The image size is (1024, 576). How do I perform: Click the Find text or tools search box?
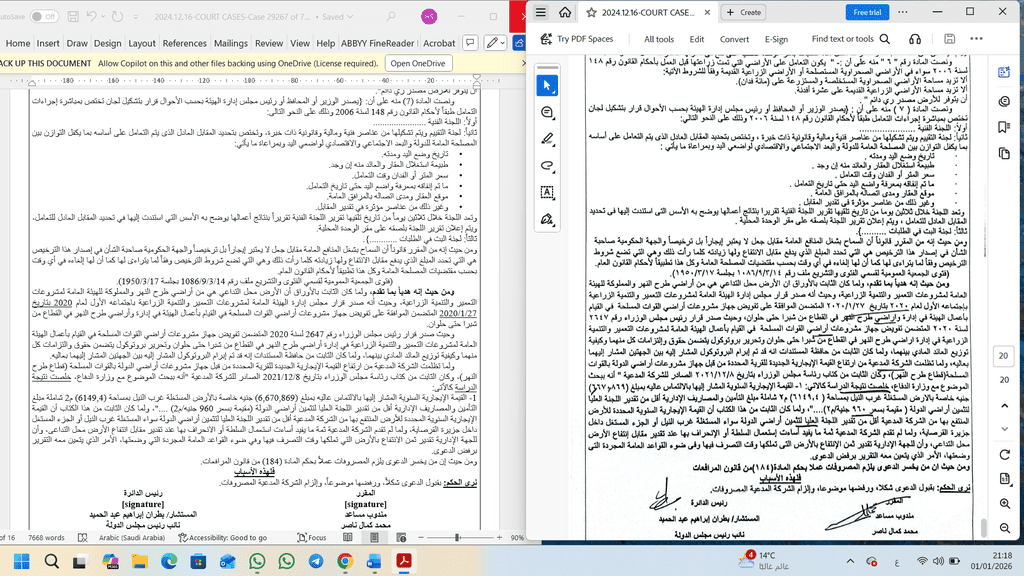click(x=843, y=39)
